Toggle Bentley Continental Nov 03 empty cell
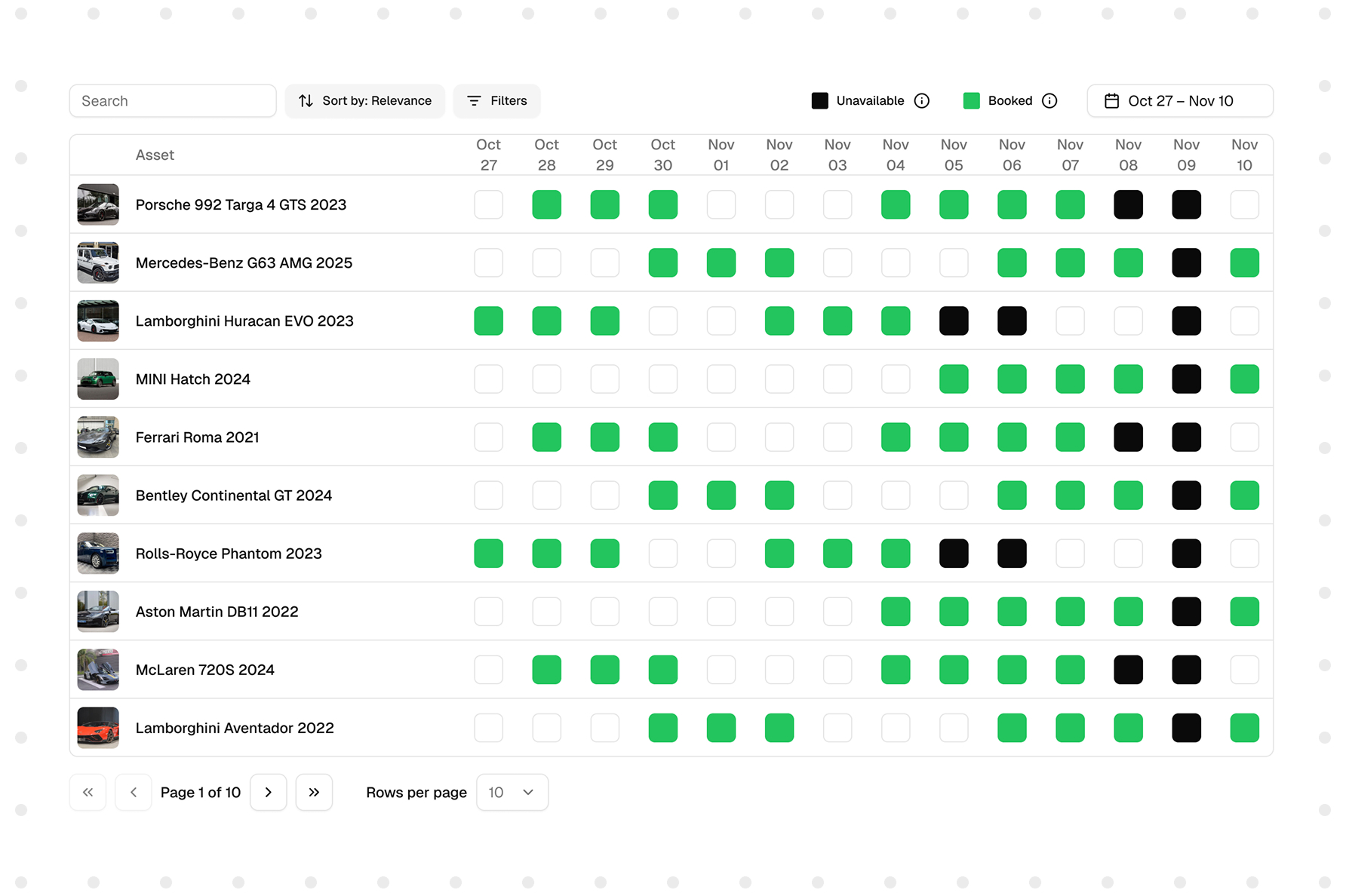The image size is (1346, 896). tap(837, 495)
